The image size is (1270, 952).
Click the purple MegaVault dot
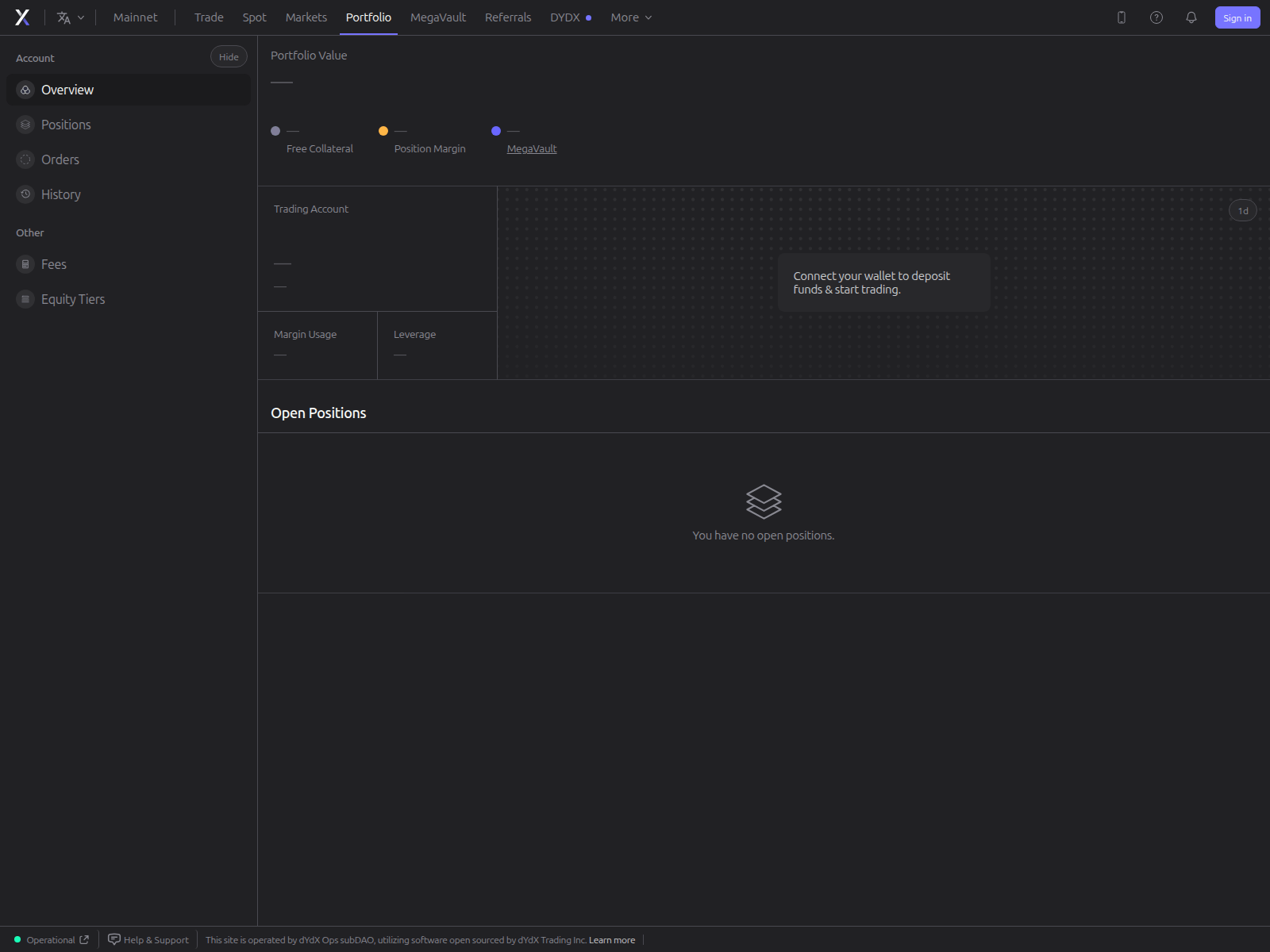pos(496,131)
